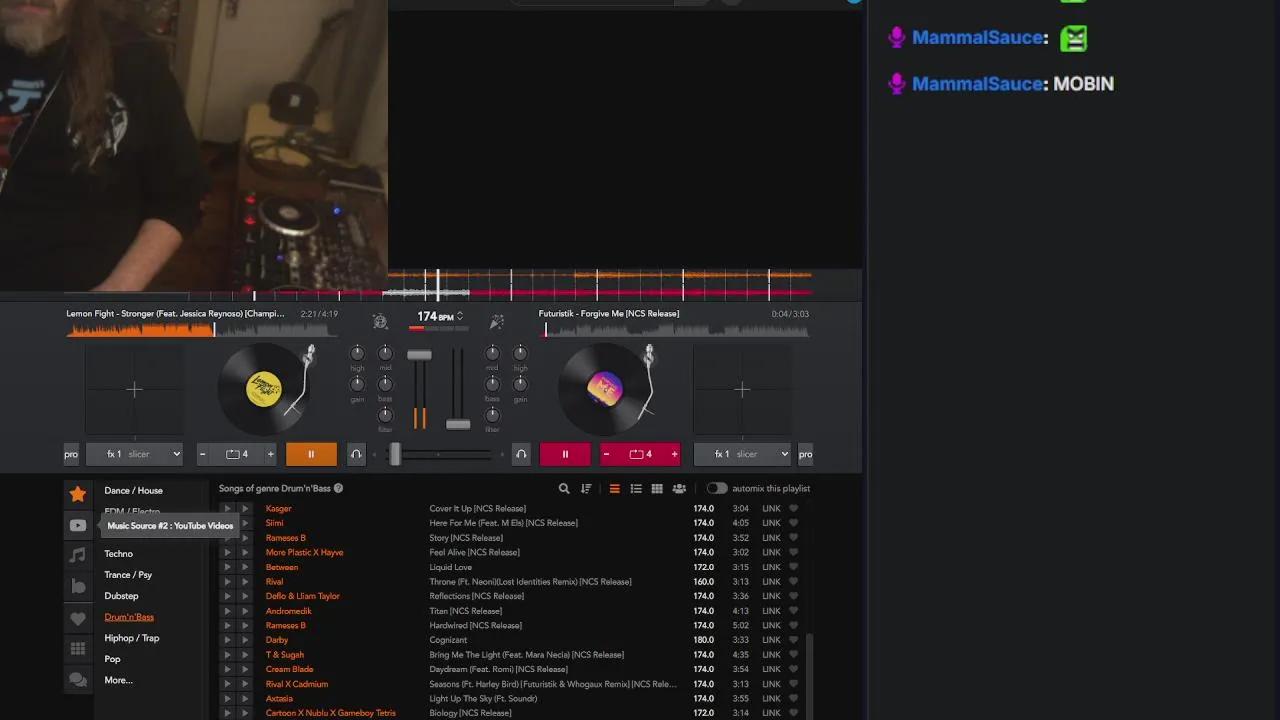Screen dimensions: 1280x720
Task: Click the crossfader slider handle
Action: point(395,454)
